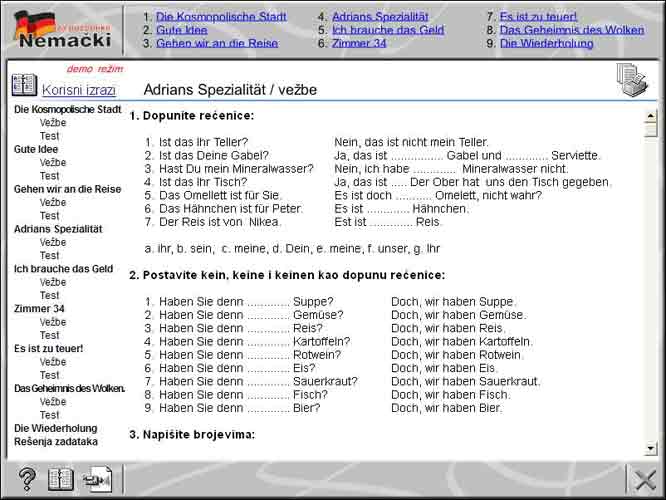Close the program with the X icon
This screenshot has width=666, height=500.
coord(646,479)
